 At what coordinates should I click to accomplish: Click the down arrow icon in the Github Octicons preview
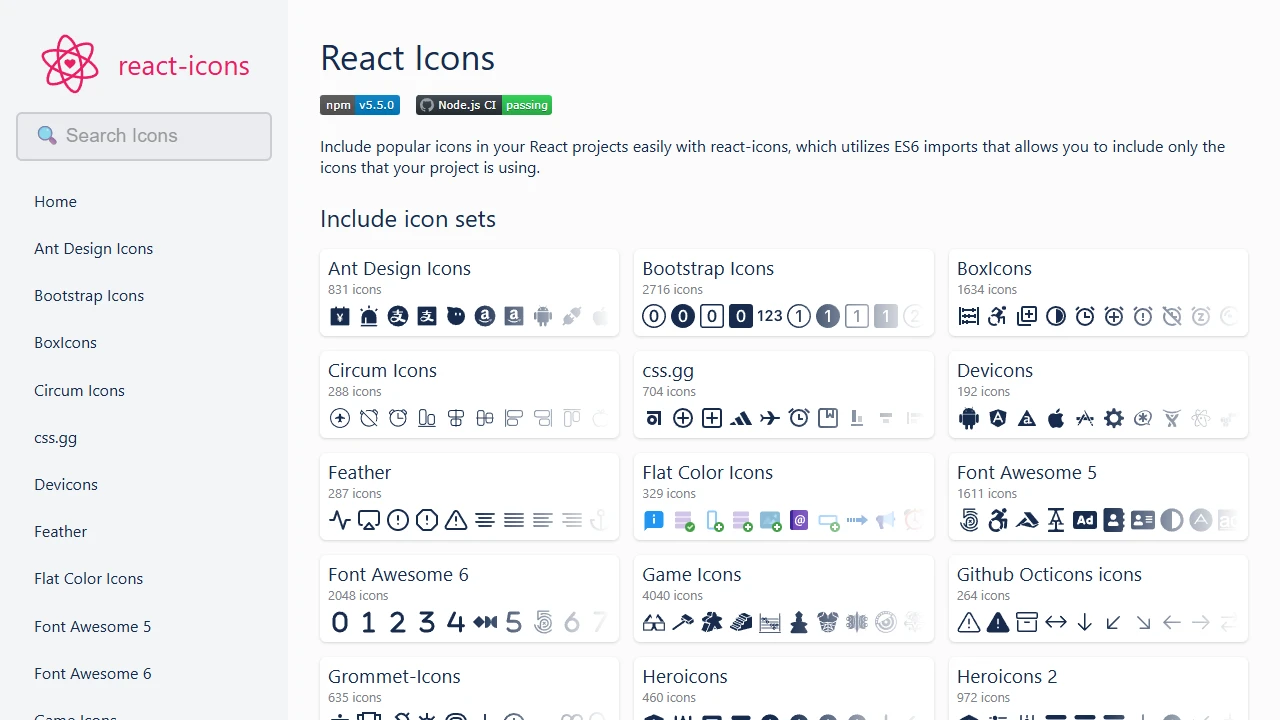[x=1084, y=622]
